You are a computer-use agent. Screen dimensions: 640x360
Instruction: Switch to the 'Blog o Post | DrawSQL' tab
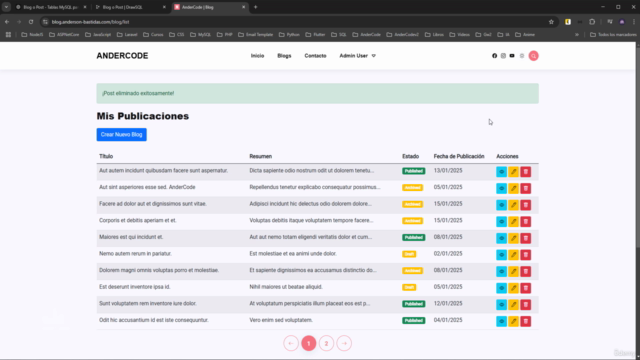pos(130,7)
